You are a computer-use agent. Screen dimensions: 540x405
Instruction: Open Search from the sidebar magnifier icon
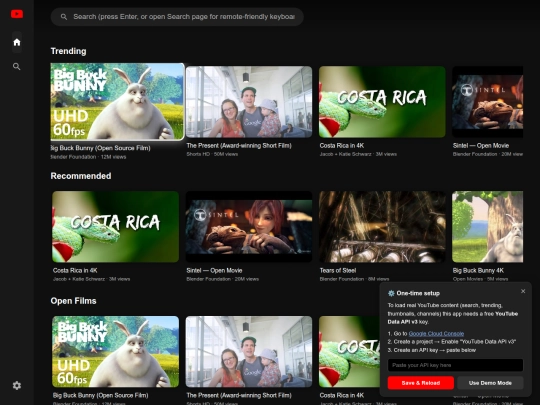[x=17, y=66]
